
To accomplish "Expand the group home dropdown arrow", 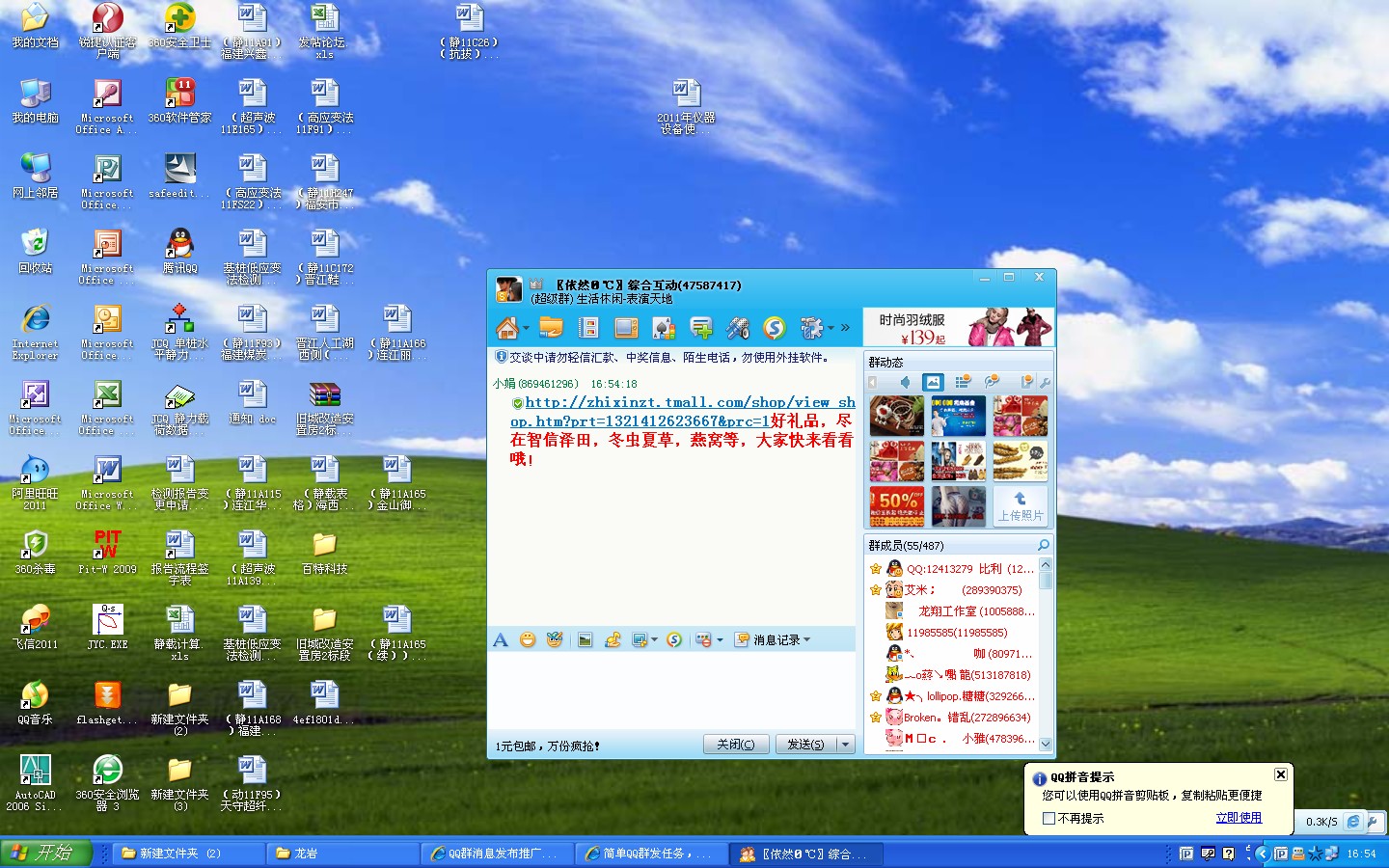I will (526, 329).
